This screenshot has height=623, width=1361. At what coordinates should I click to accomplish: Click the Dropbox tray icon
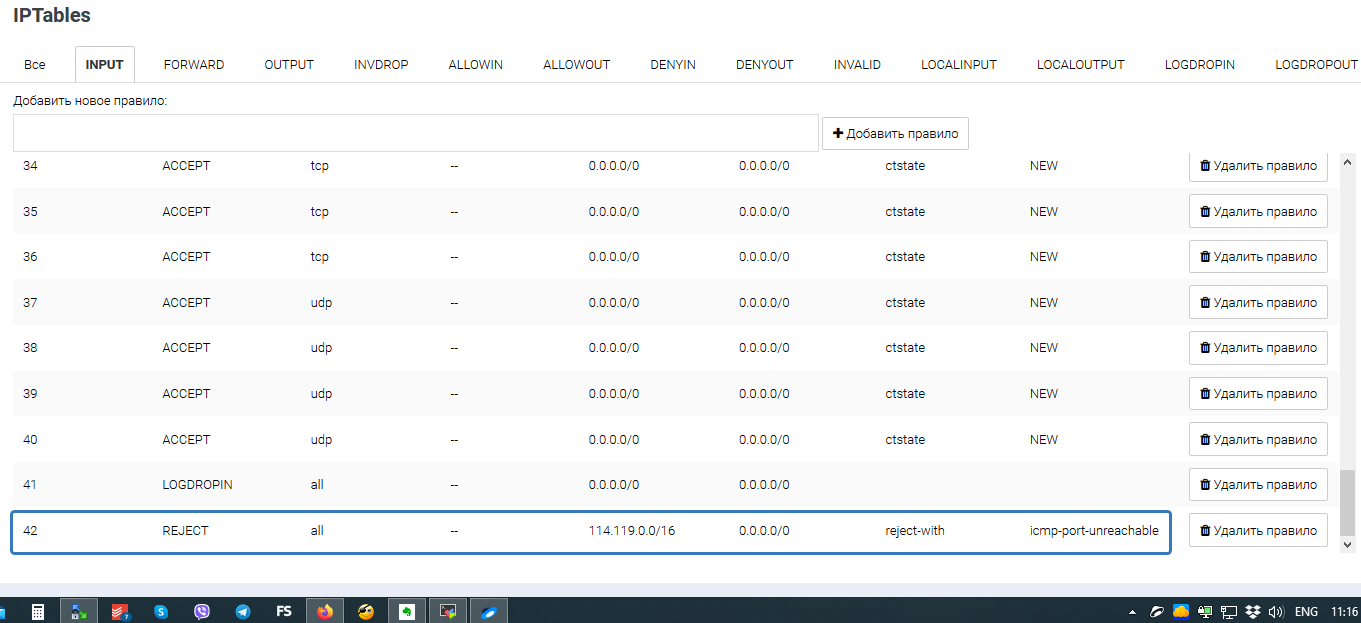1254,611
